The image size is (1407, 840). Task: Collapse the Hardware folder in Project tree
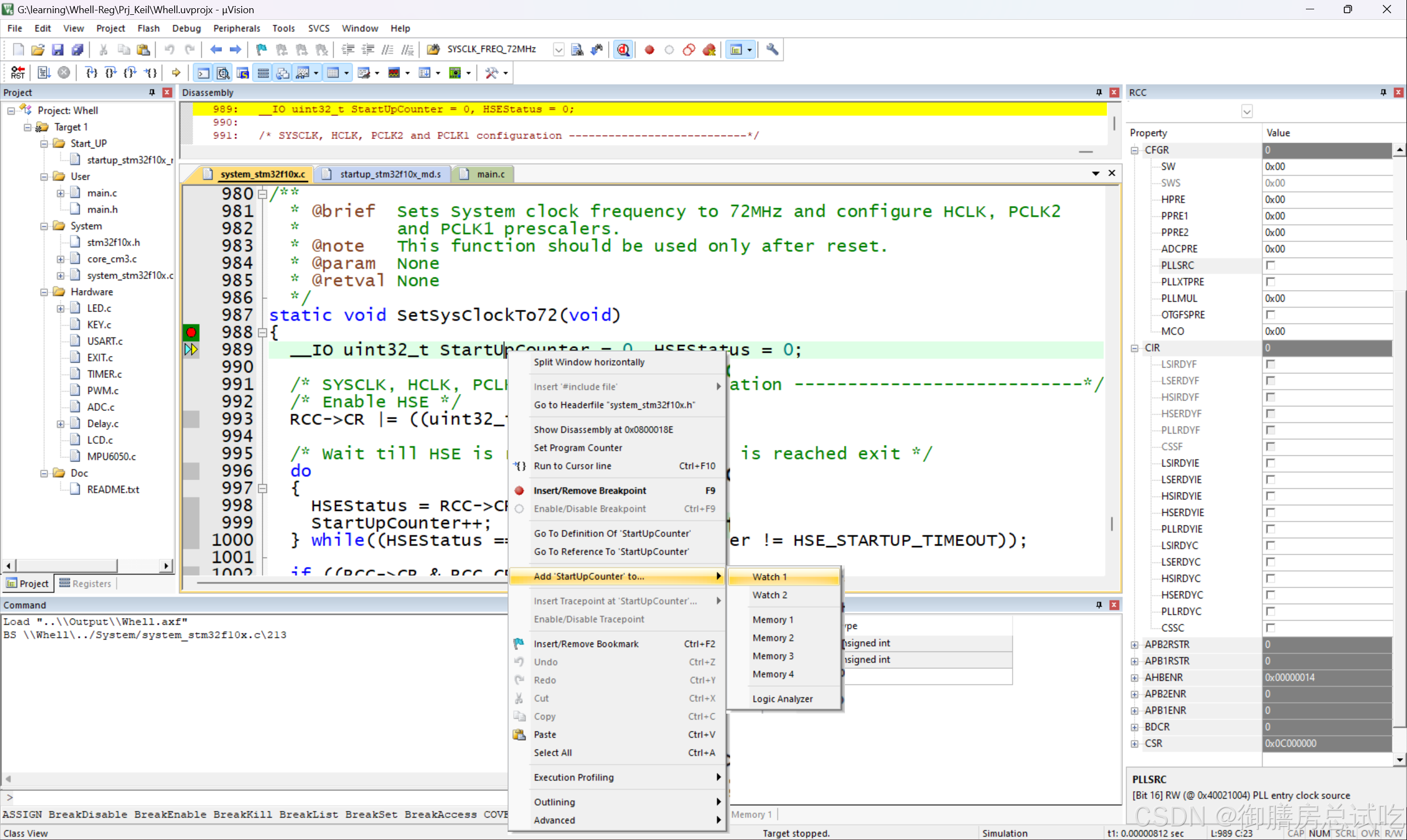pyautogui.click(x=44, y=292)
